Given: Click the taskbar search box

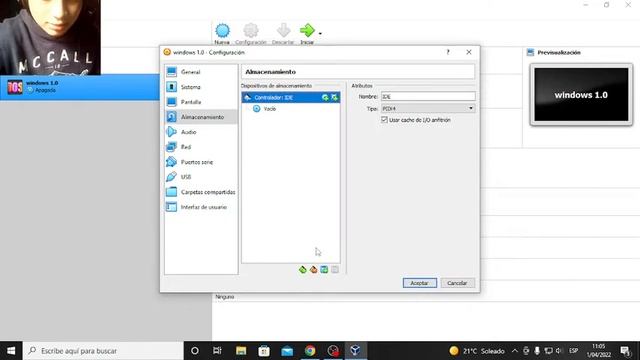Looking at the screenshot, I should [103, 351].
